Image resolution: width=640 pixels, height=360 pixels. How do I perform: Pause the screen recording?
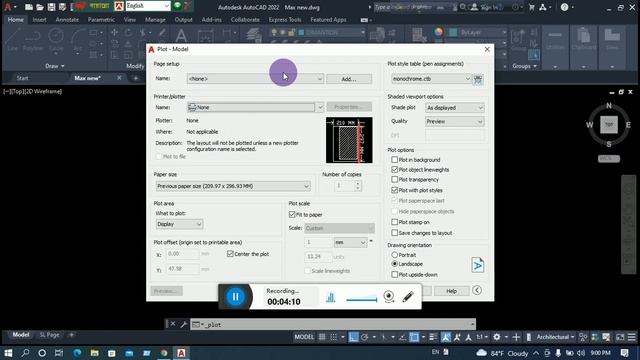236,297
